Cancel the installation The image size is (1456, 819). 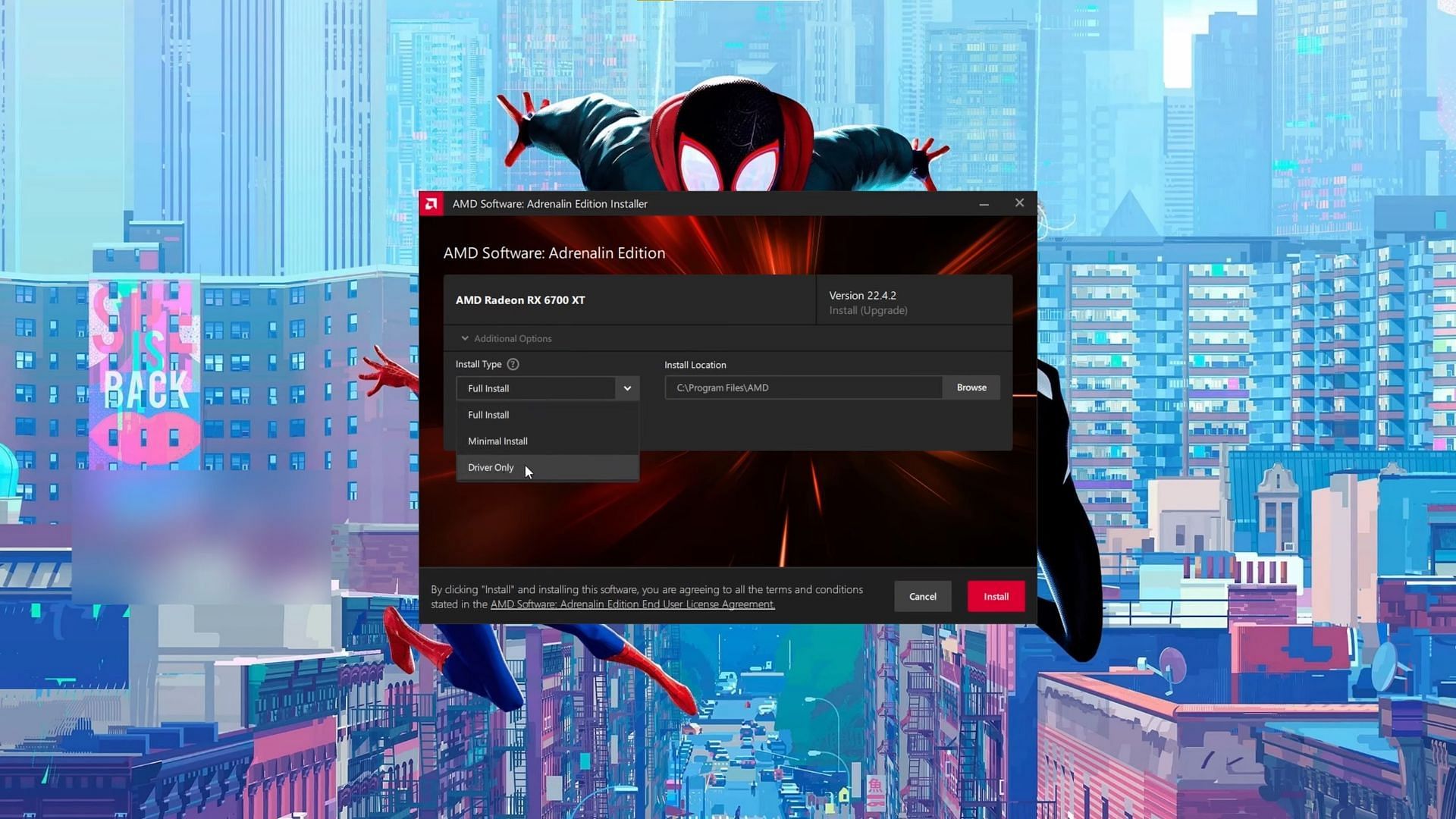pyautogui.click(x=922, y=597)
